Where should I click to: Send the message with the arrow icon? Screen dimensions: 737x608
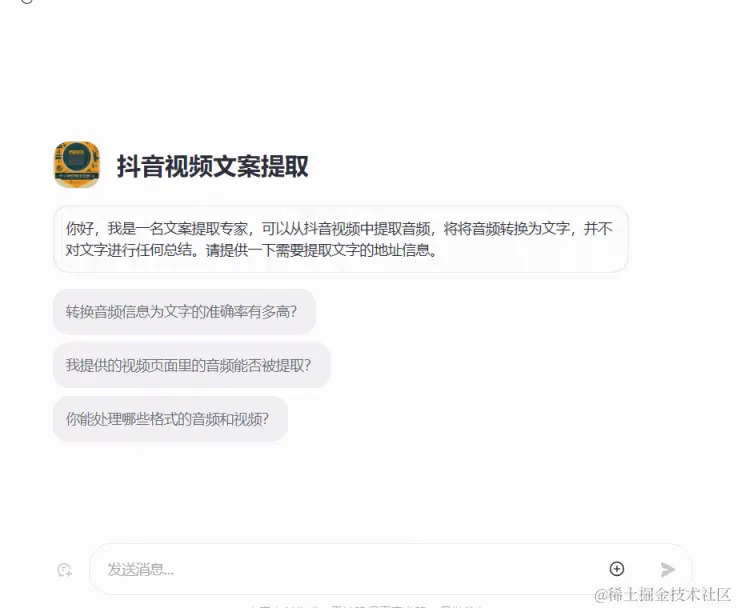tap(667, 569)
